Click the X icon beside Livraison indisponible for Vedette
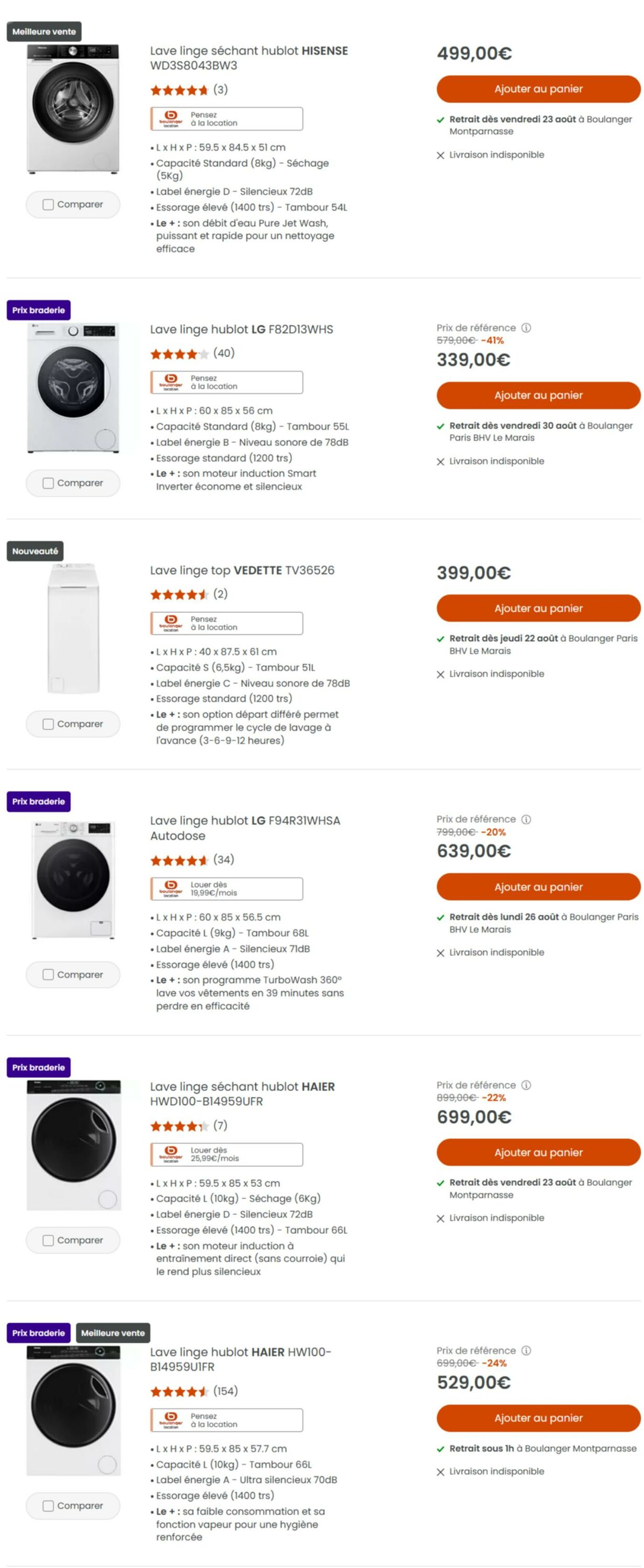Image resolution: width=644 pixels, height=1568 pixels. 440,674
